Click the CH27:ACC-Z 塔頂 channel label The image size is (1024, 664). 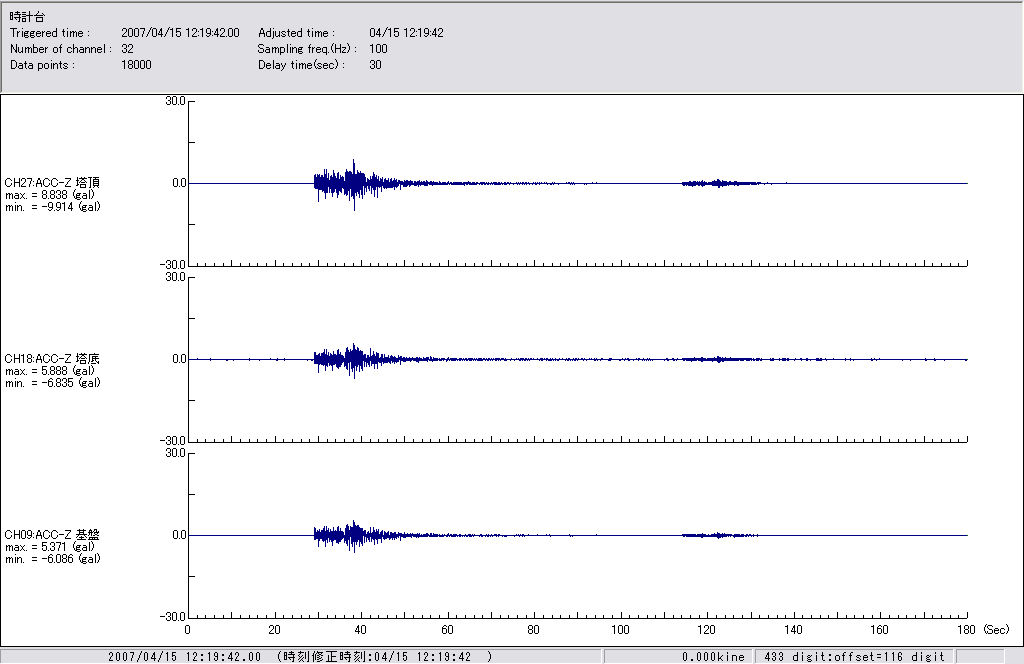52,183
